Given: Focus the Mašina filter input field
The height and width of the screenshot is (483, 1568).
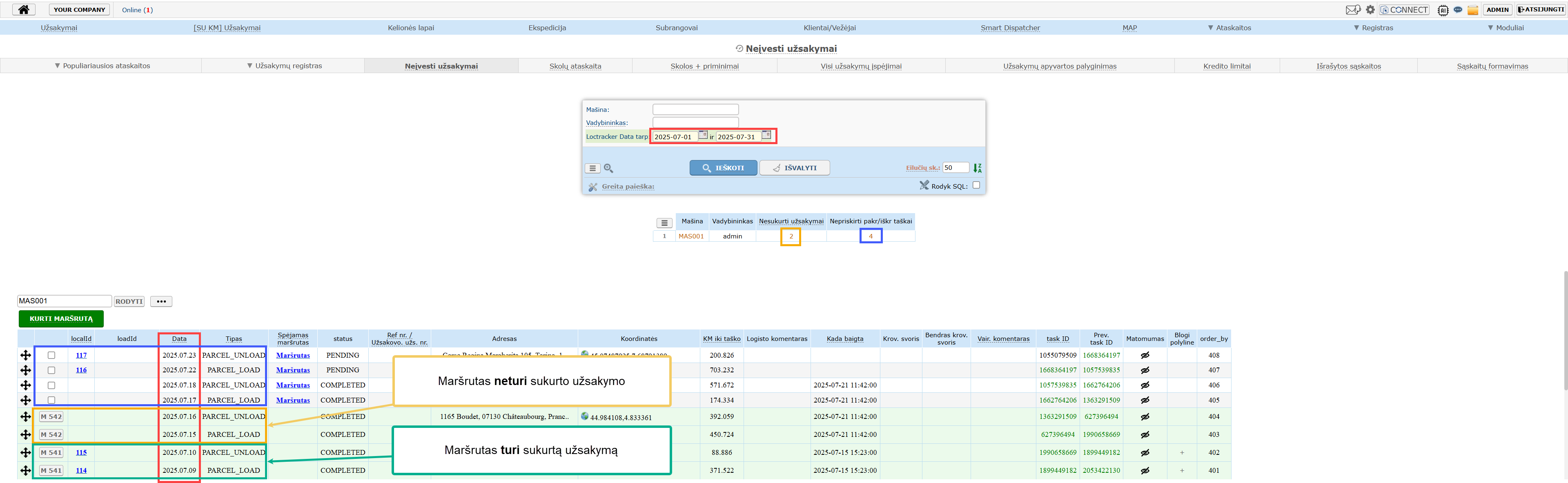Looking at the screenshot, I should click(695, 109).
